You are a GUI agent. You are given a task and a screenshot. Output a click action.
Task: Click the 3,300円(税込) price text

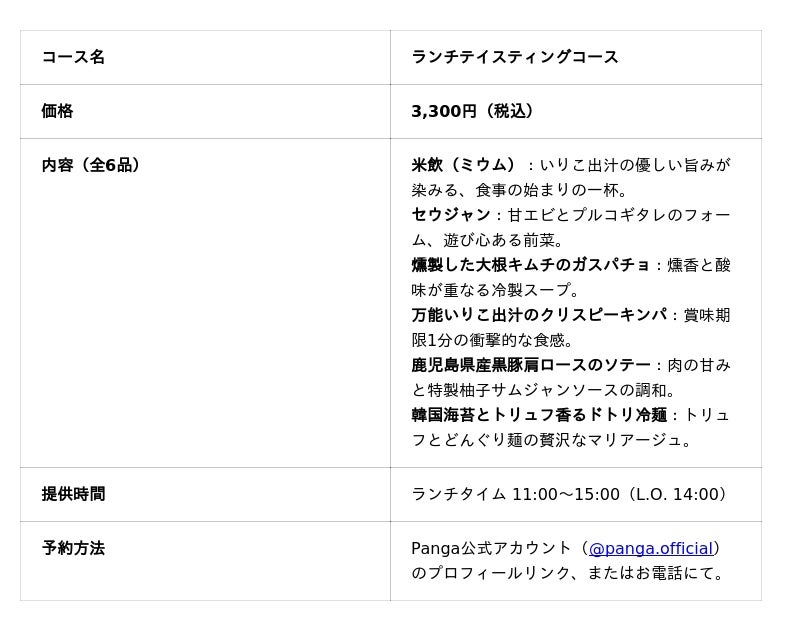point(472,111)
